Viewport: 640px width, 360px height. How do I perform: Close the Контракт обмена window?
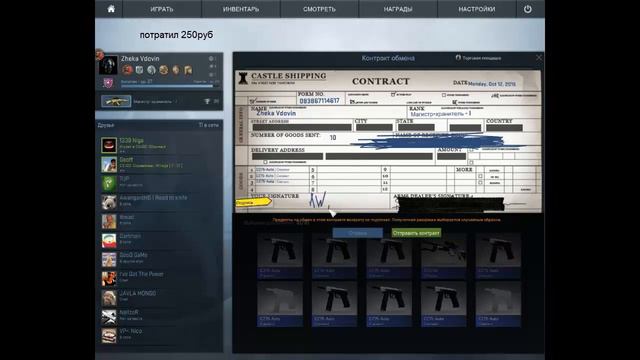coord(539,58)
